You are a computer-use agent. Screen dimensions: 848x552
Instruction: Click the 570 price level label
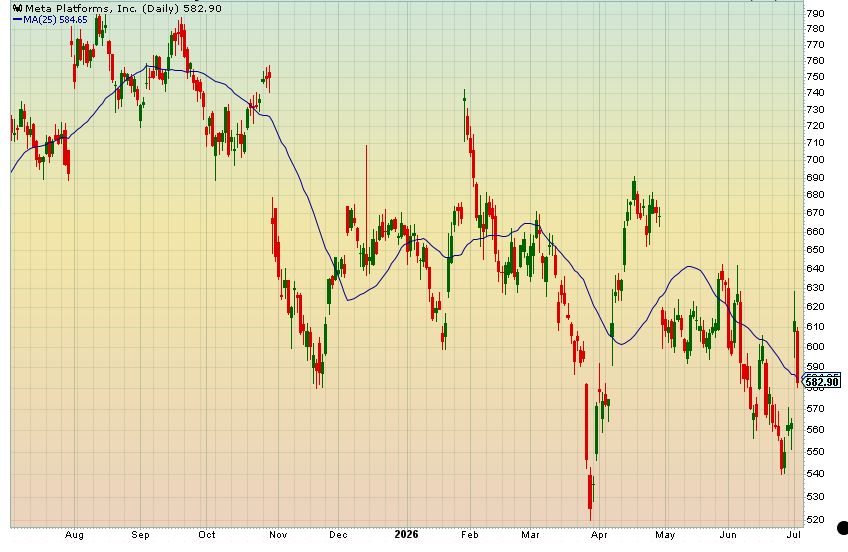pos(815,409)
